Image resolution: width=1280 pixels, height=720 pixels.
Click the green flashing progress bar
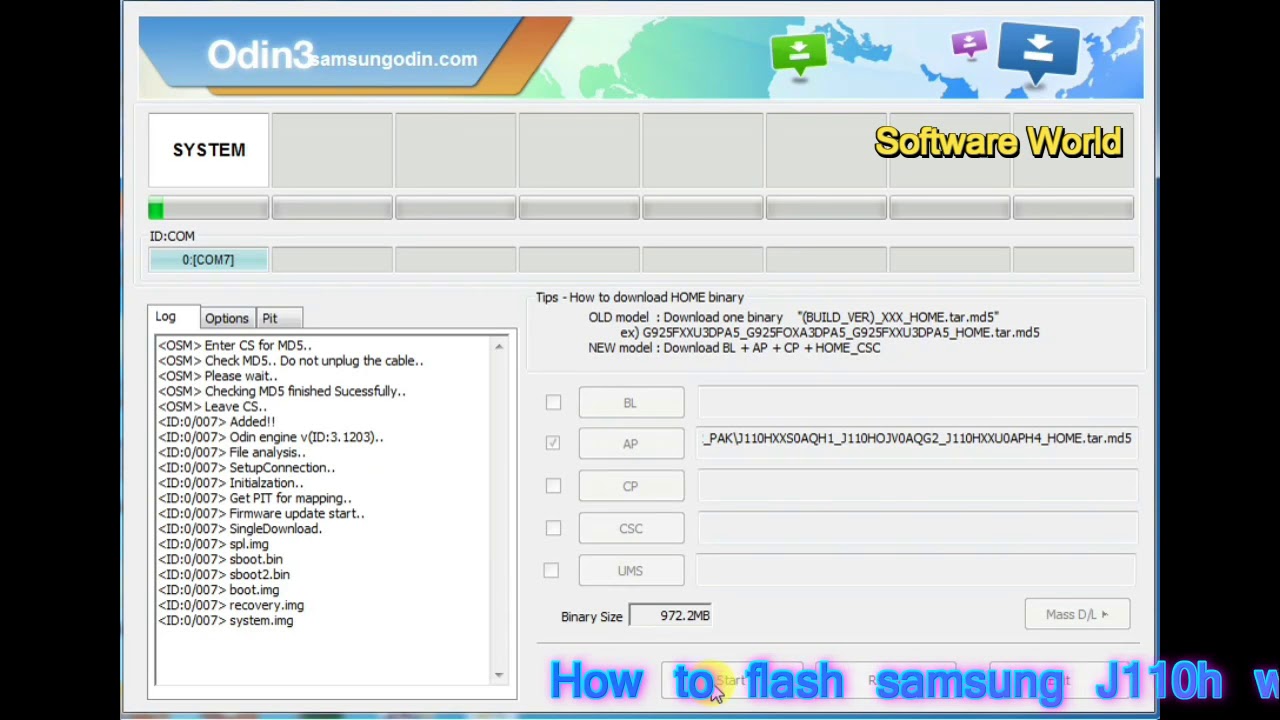[x=209, y=209]
